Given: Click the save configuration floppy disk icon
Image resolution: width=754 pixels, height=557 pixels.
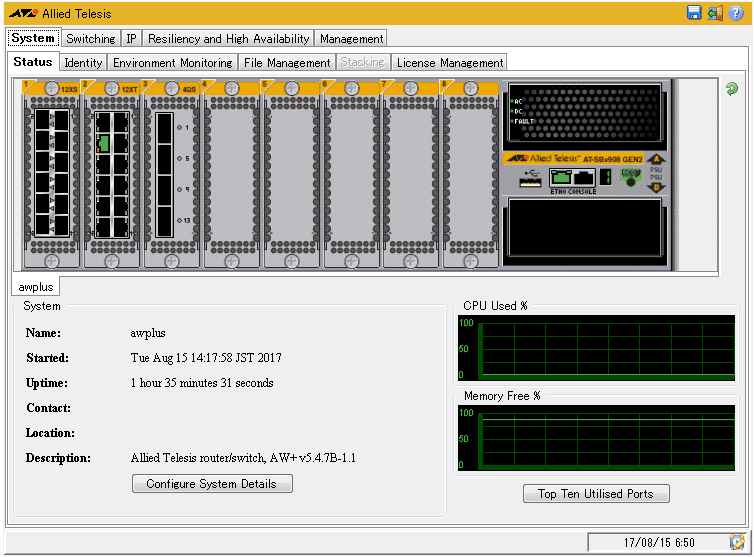Looking at the screenshot, I should 694,13.
